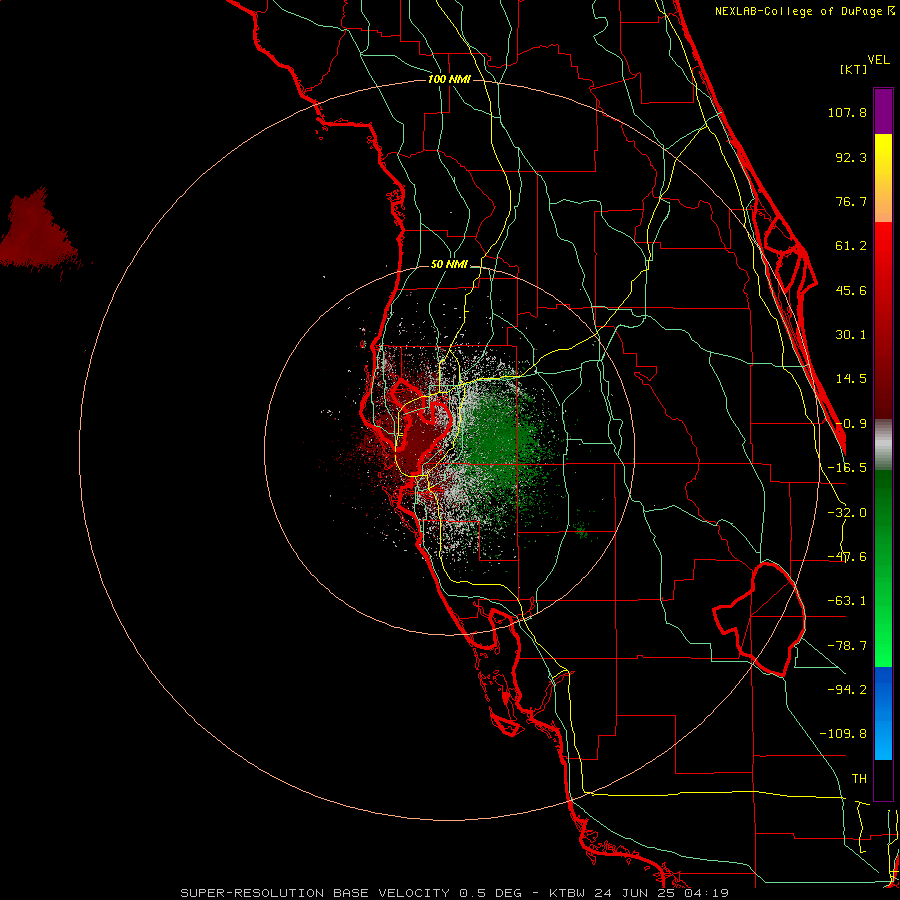The width and height of the screenshot is (900, 900).
Task: Click the 61.2 legend value
Action: (x=851, y=246)
